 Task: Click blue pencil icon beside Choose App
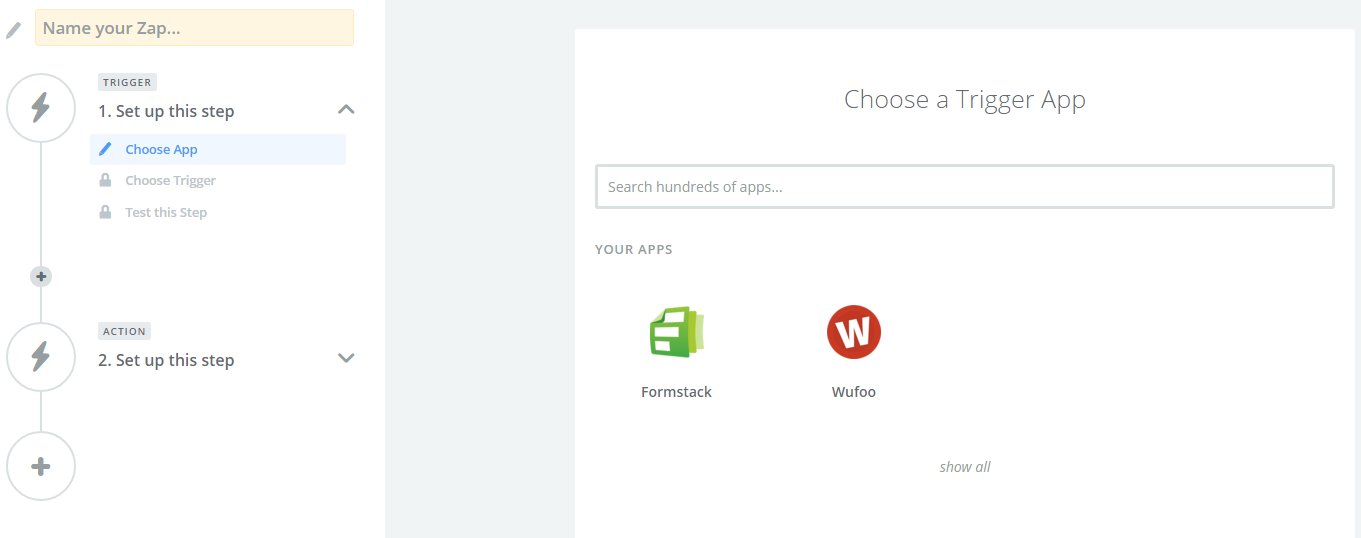[105, 149]
